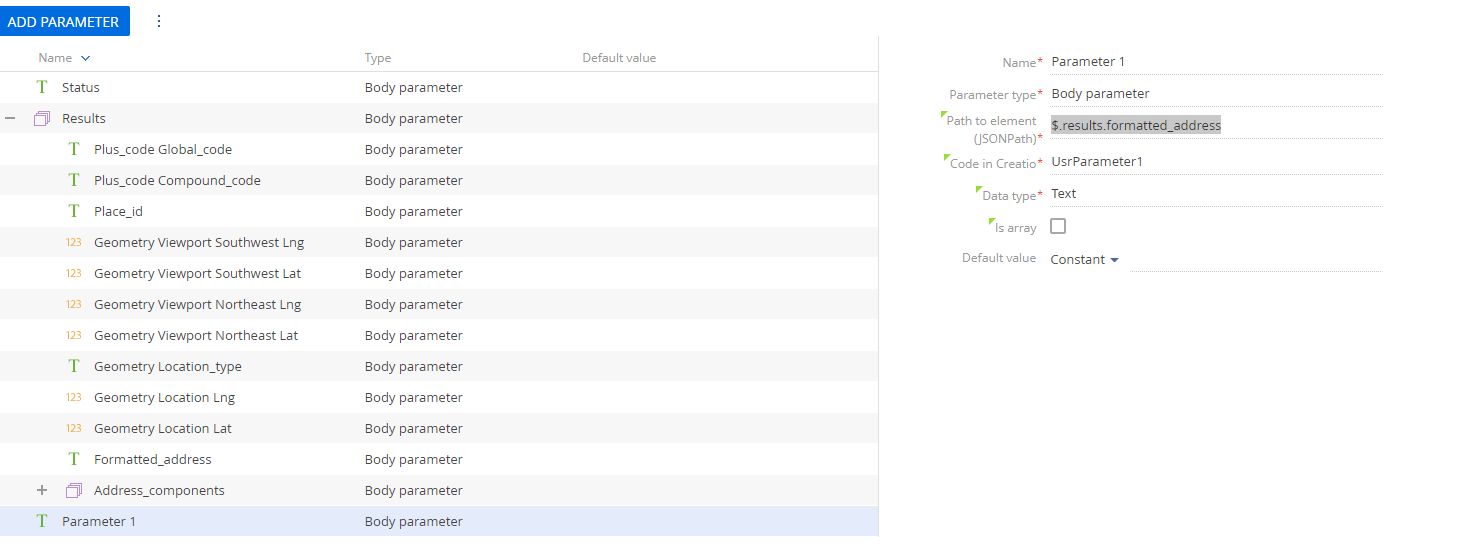Expand the Address_components node

coord(42,490)
